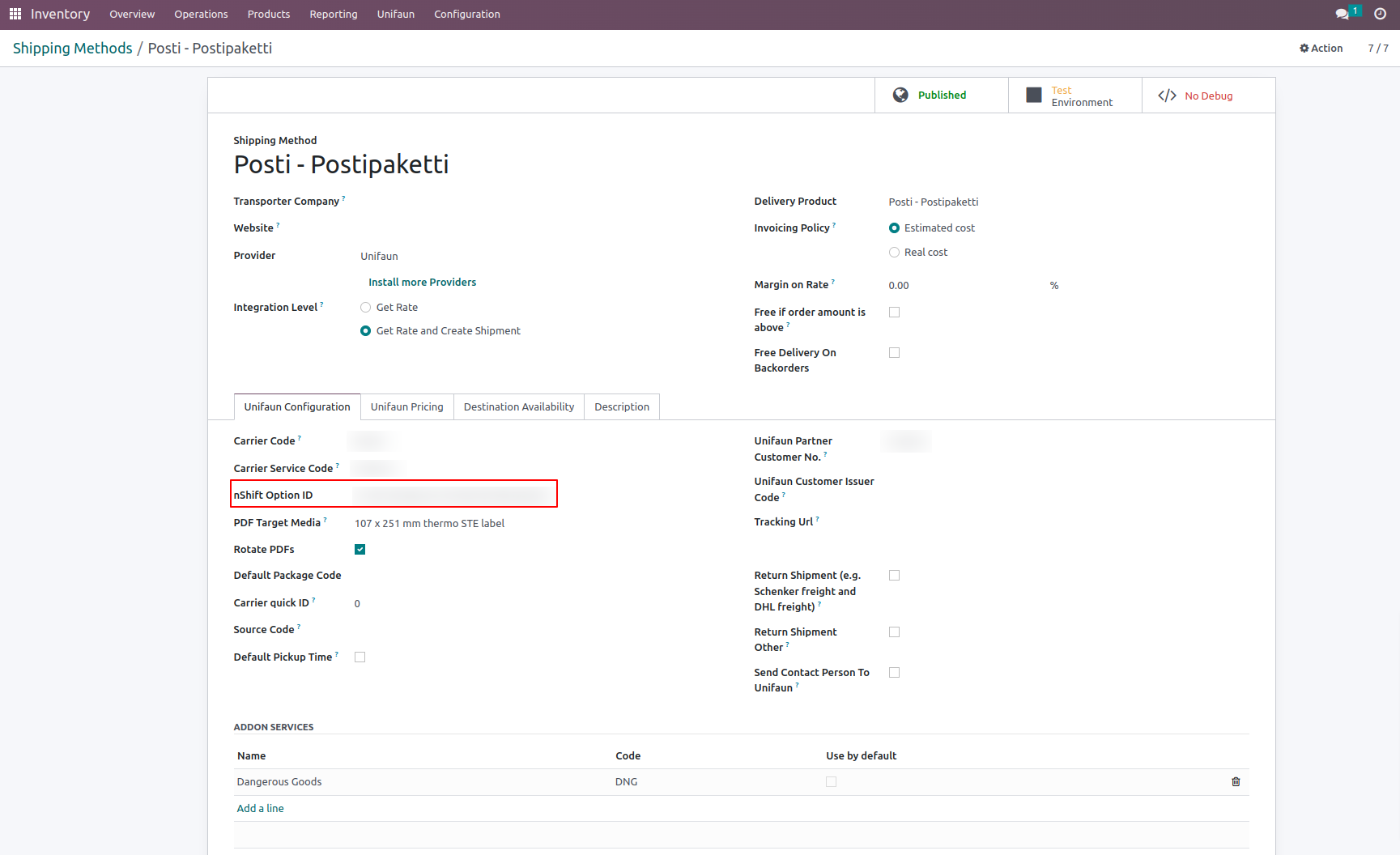Switch to Description tab

[x=622, y=407]
